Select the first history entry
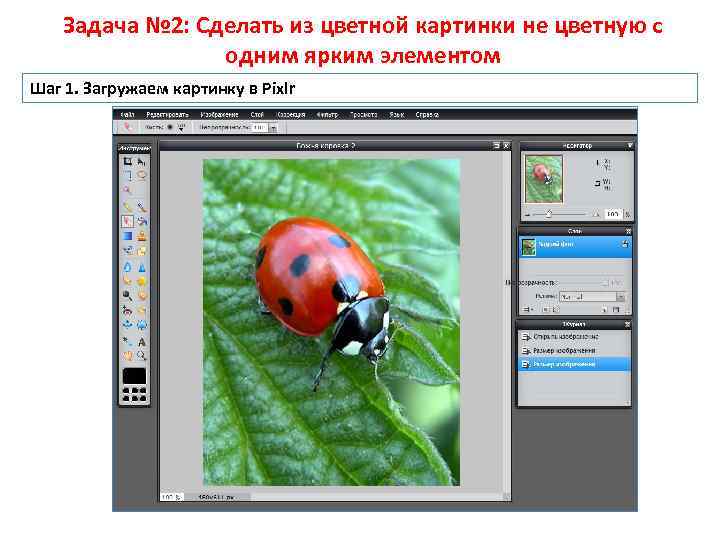 [x=574, y=337]
